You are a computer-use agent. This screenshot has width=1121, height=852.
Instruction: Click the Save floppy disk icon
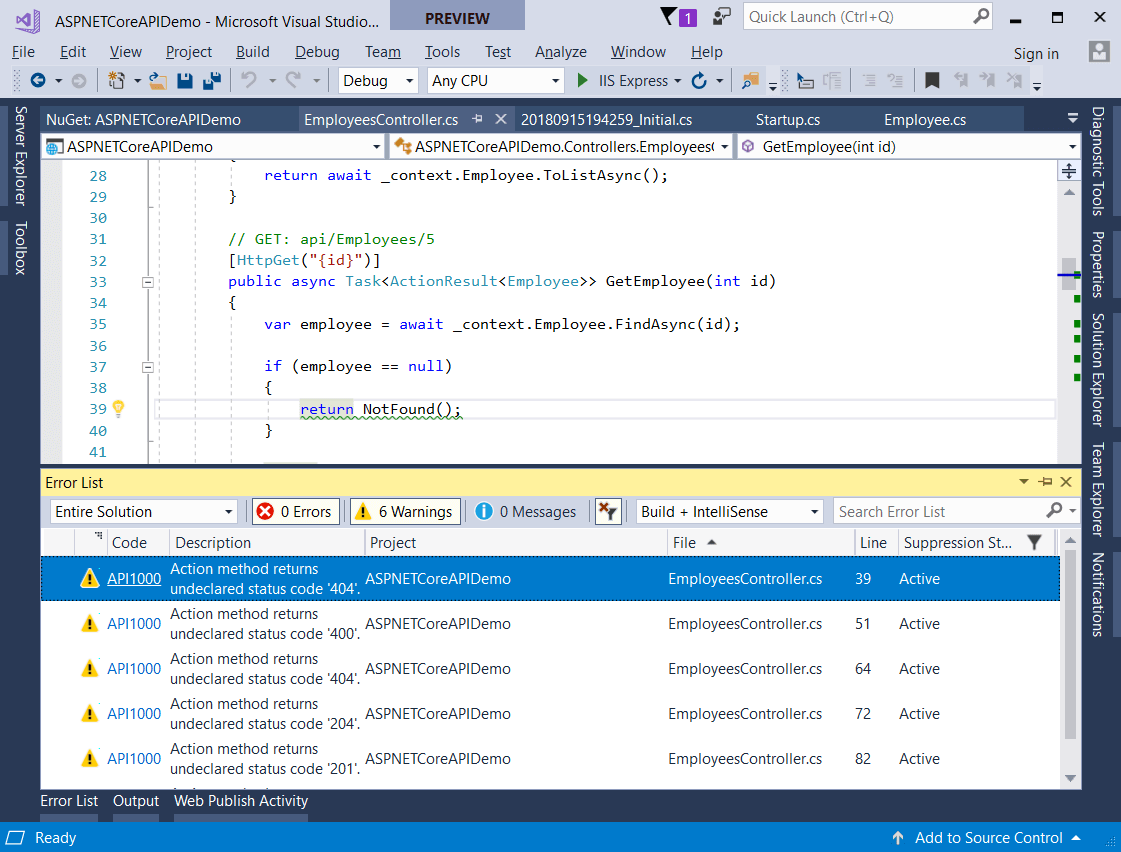184,81
